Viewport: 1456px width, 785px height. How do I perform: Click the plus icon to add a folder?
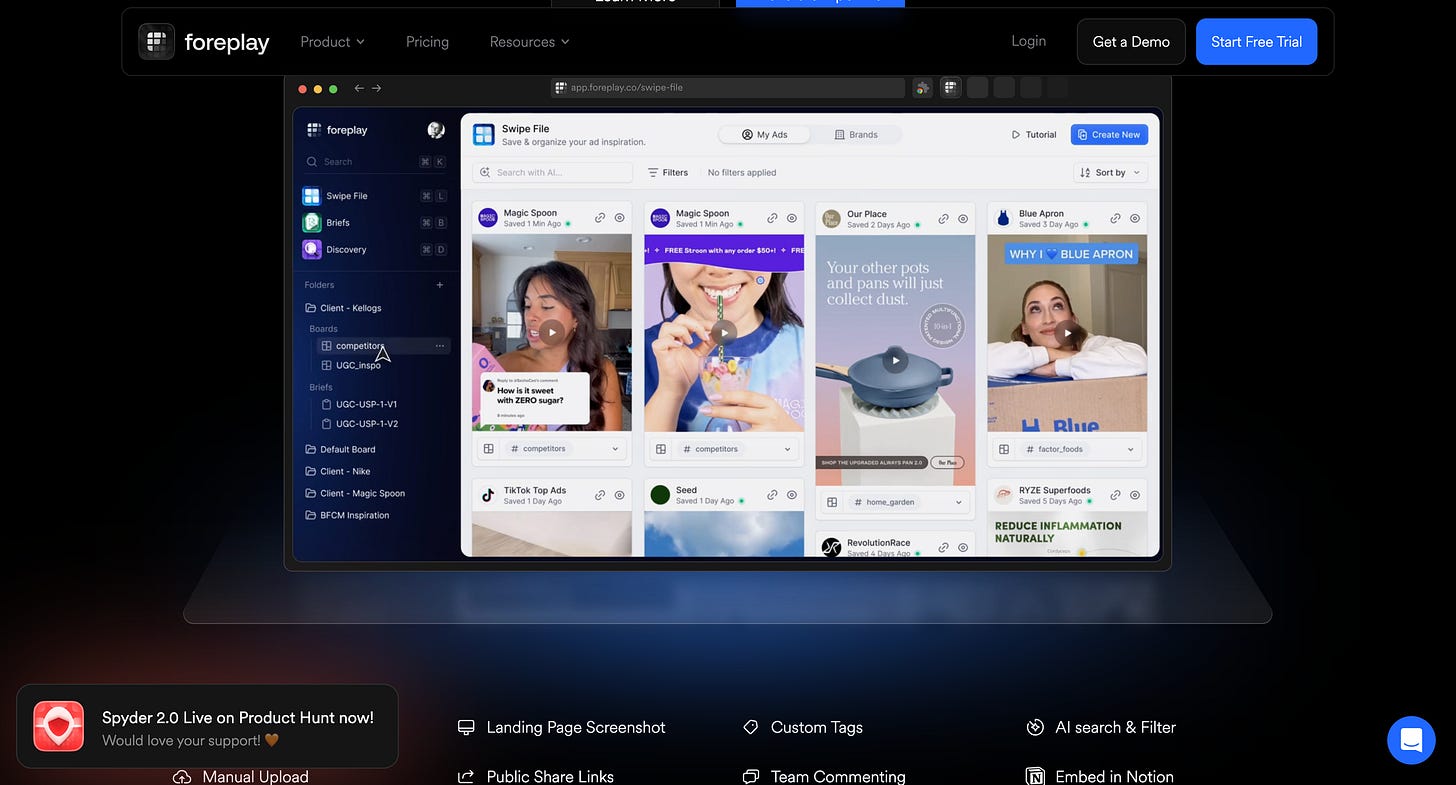(440, 285)
